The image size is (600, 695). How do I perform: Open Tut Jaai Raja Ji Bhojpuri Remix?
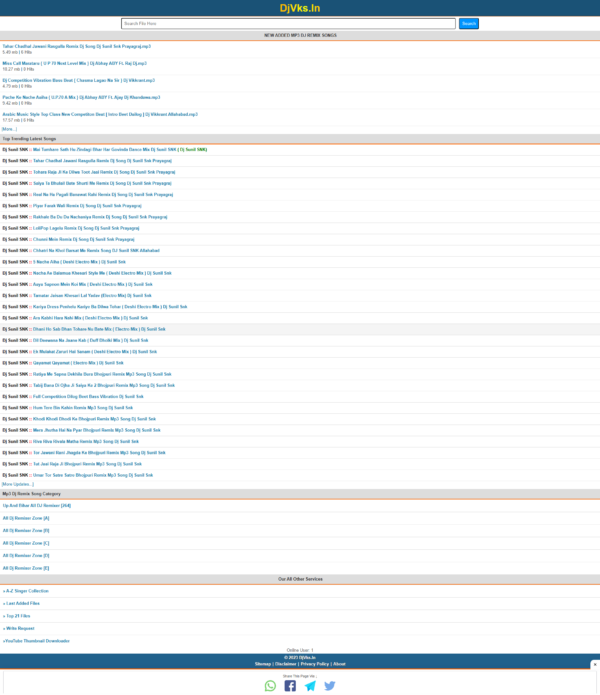point(87,464)
